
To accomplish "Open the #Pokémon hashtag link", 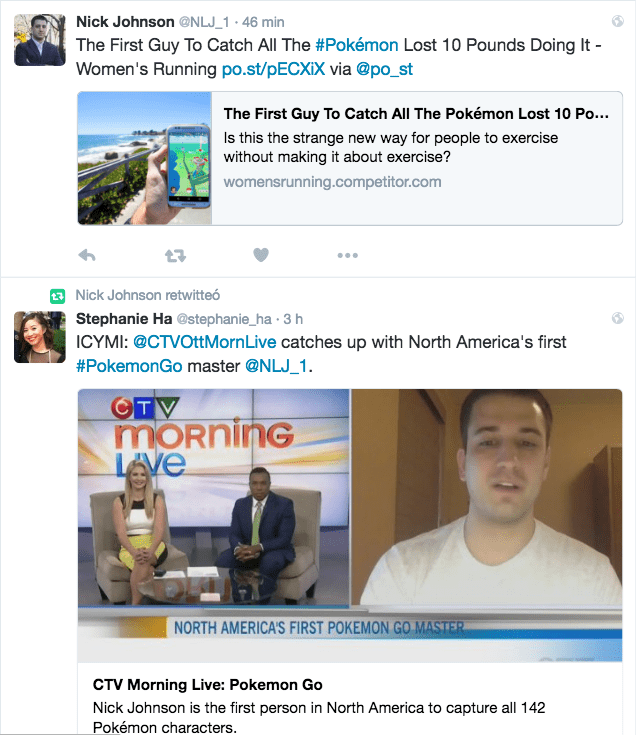I will (357, 45).
